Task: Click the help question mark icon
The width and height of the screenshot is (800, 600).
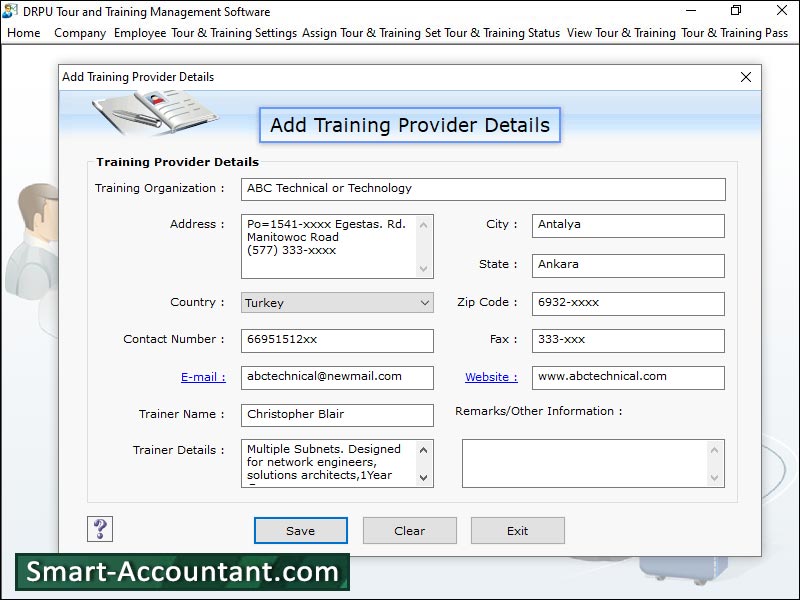Action: pos(100,529)
